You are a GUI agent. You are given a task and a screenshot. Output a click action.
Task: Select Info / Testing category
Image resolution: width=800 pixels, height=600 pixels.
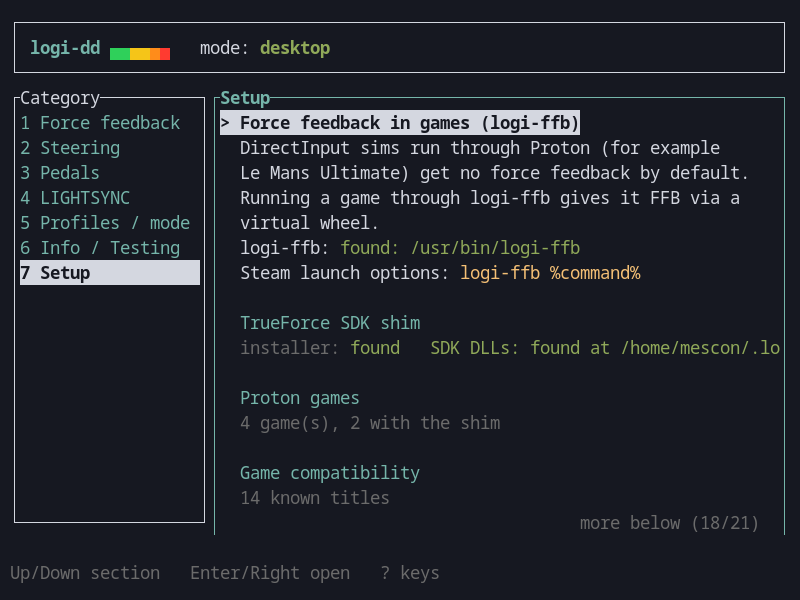pos(110,248)
